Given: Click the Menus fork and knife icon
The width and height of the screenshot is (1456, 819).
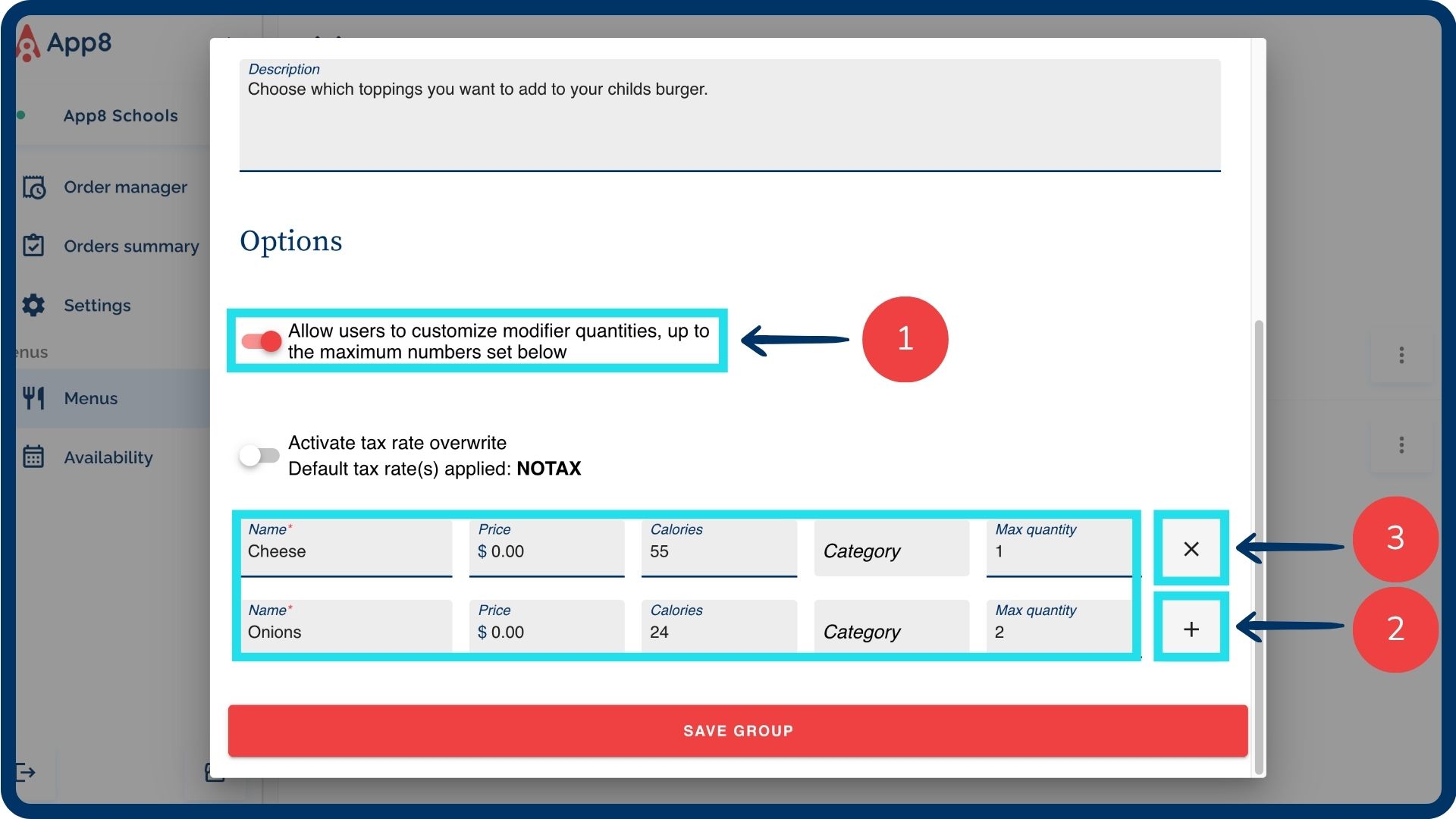Looking at the screenshot, I should 34,398.
